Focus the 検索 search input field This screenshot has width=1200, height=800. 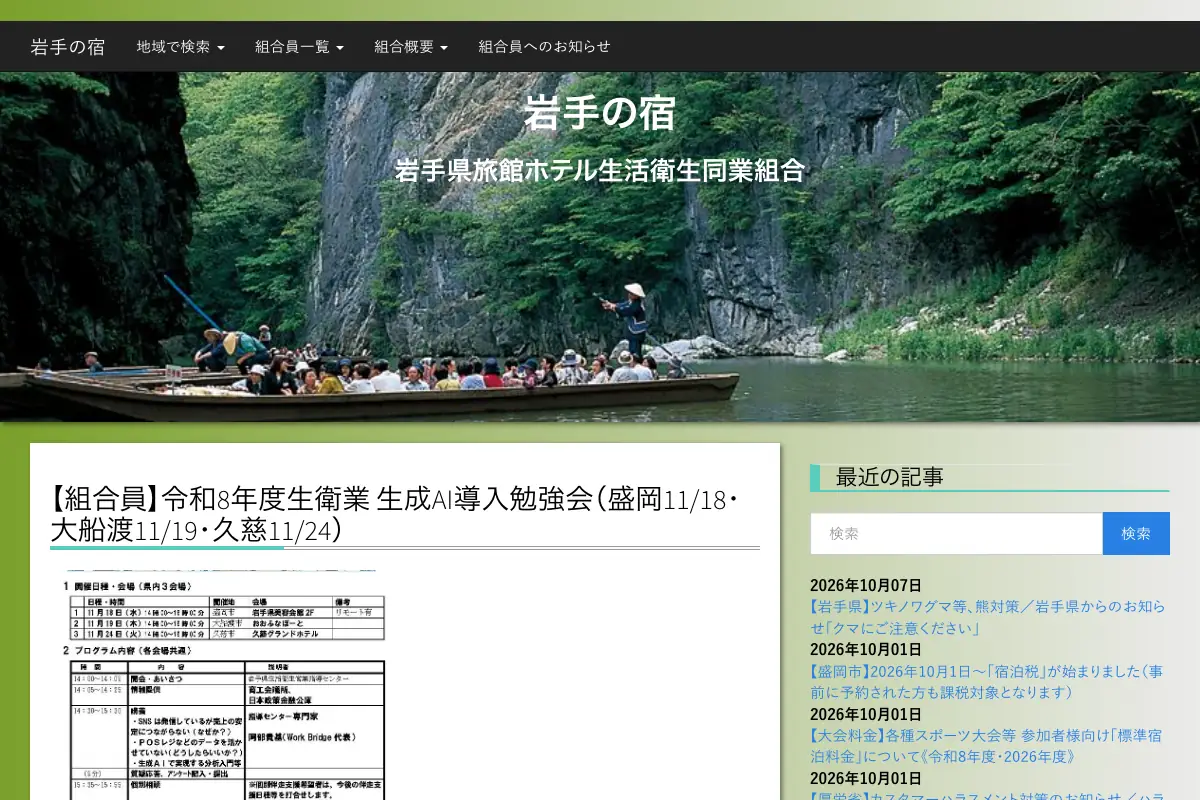[956, 534]
